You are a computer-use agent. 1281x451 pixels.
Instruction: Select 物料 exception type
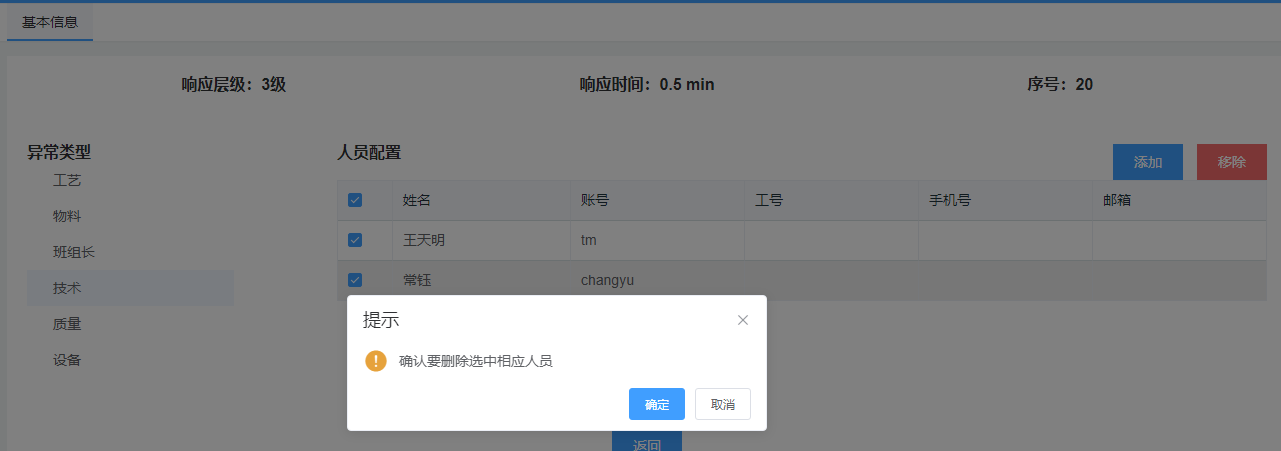click(x=67, y=216)
